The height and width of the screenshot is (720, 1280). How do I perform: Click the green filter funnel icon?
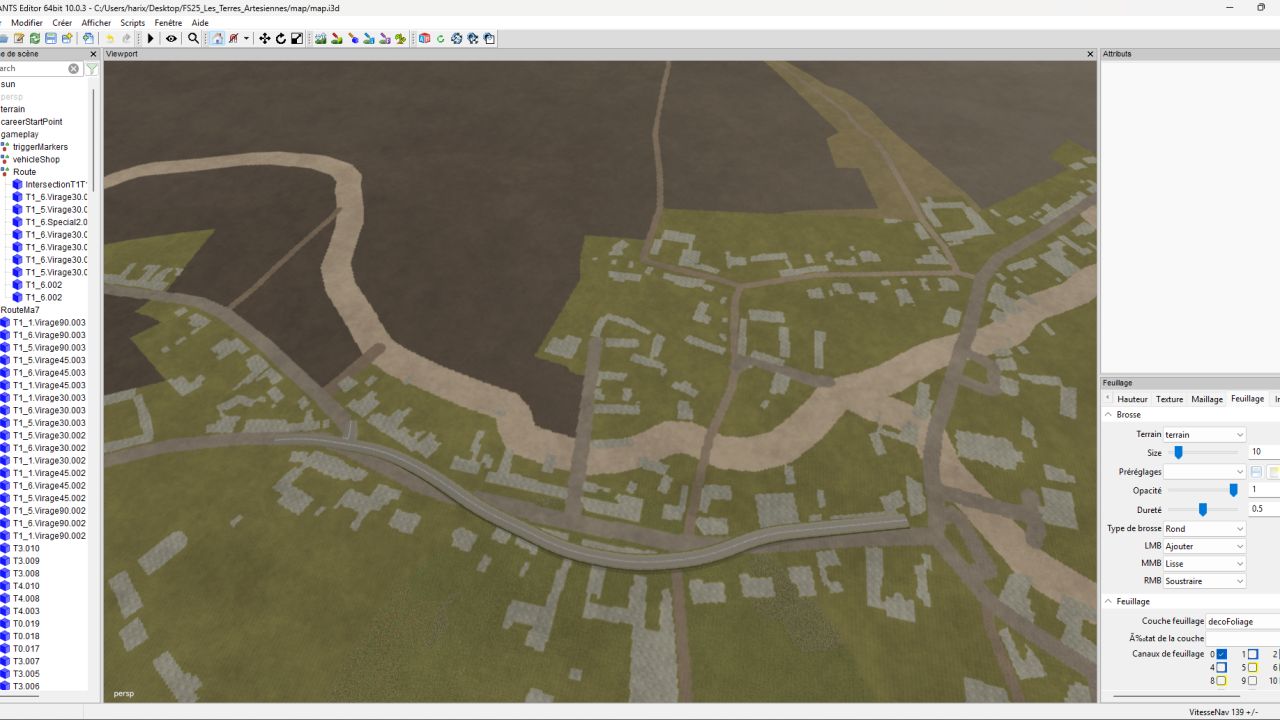pyautogui.click(x=91, y=69)
